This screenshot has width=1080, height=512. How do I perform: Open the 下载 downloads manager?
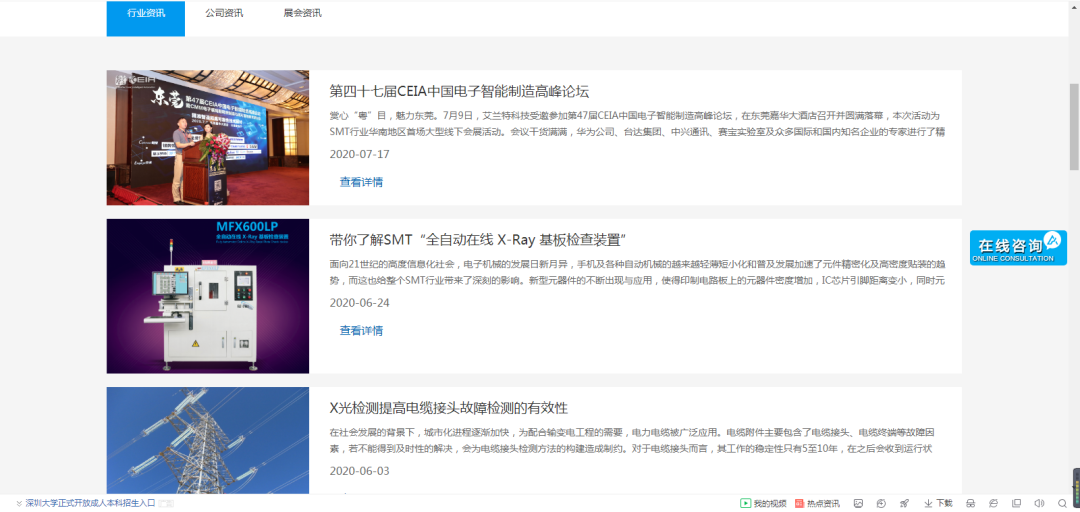(x=938, y=504)
